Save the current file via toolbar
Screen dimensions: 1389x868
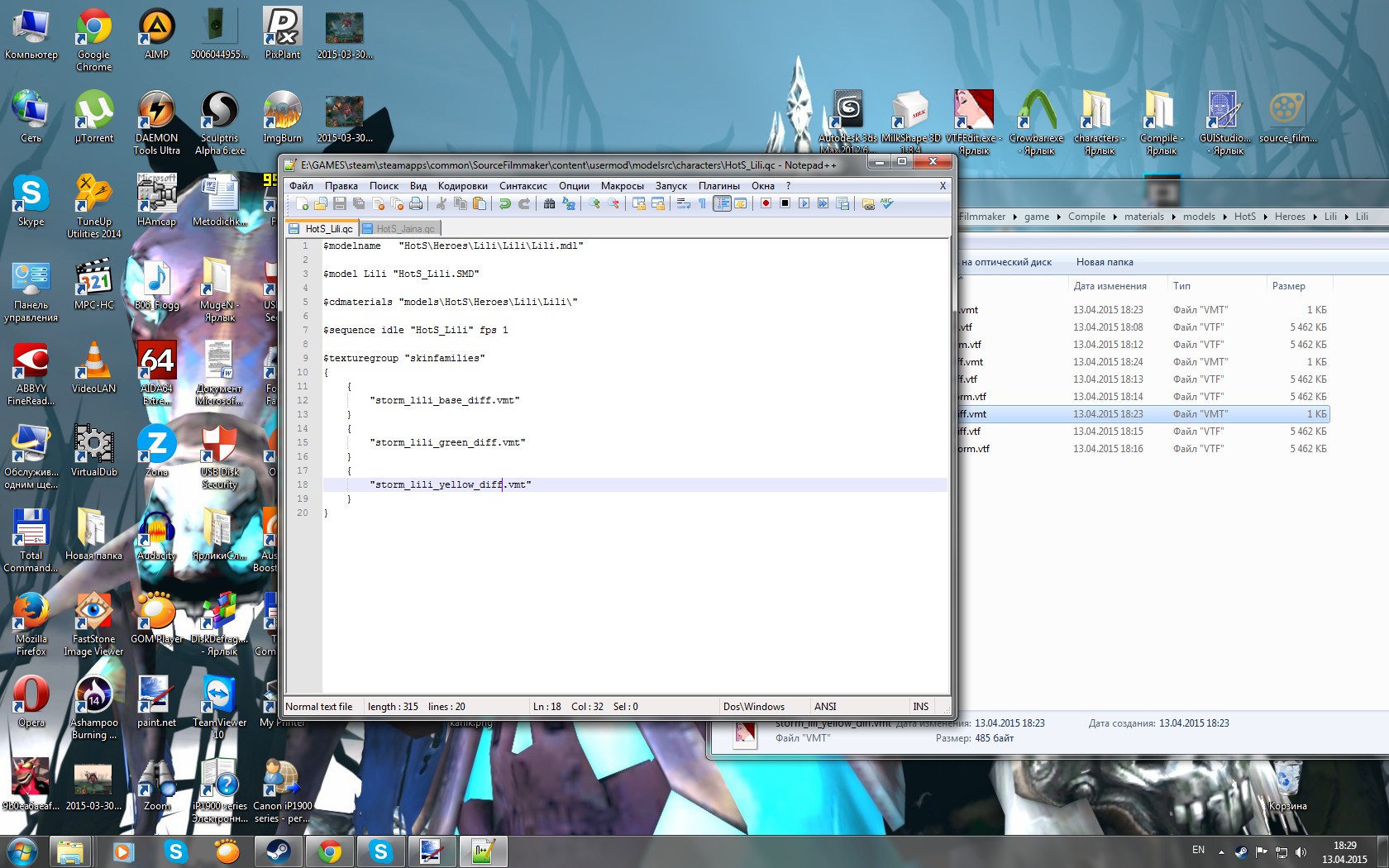[x=340, y=203]
